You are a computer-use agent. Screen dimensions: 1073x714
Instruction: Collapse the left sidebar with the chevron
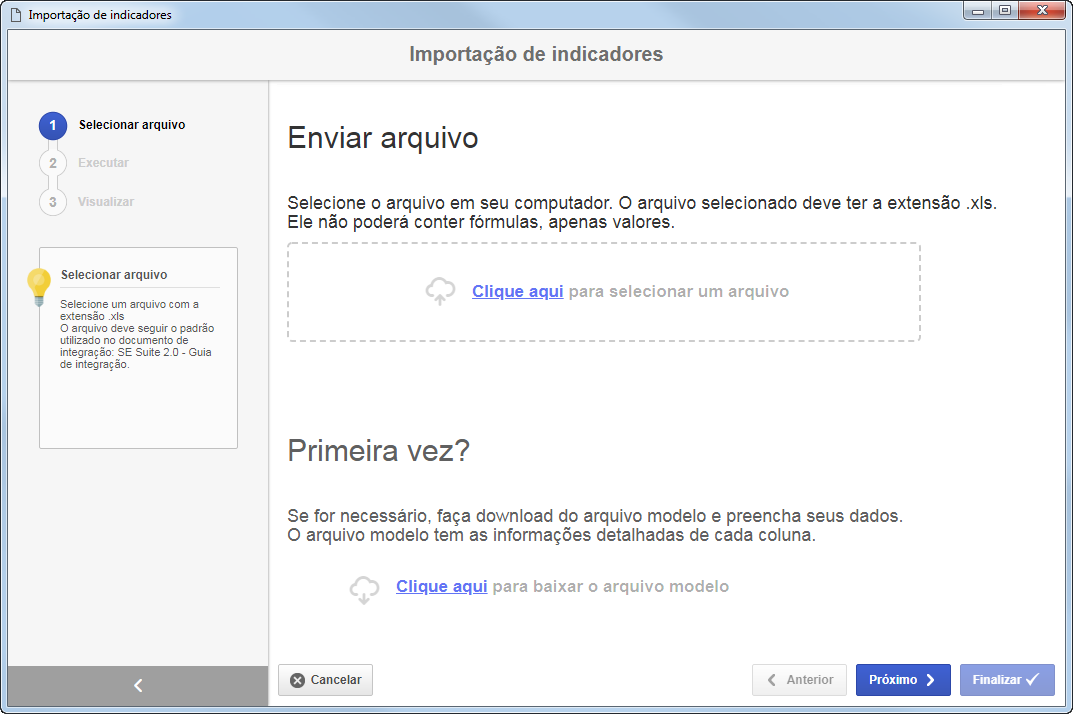tap(138, 685)
